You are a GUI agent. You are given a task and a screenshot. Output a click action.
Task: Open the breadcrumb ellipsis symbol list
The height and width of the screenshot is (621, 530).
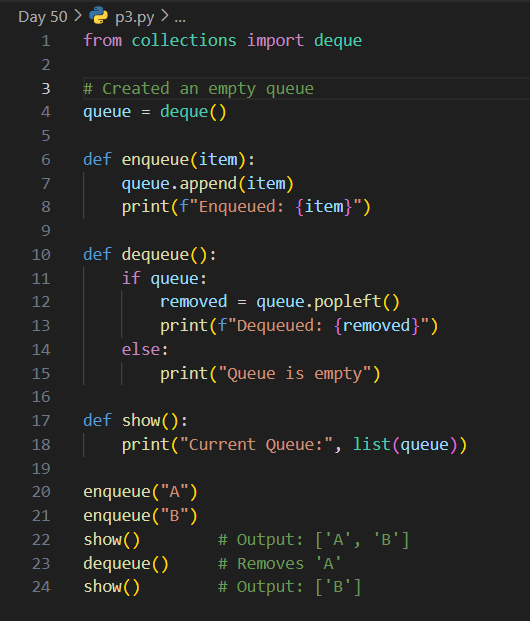click(180, 19)
